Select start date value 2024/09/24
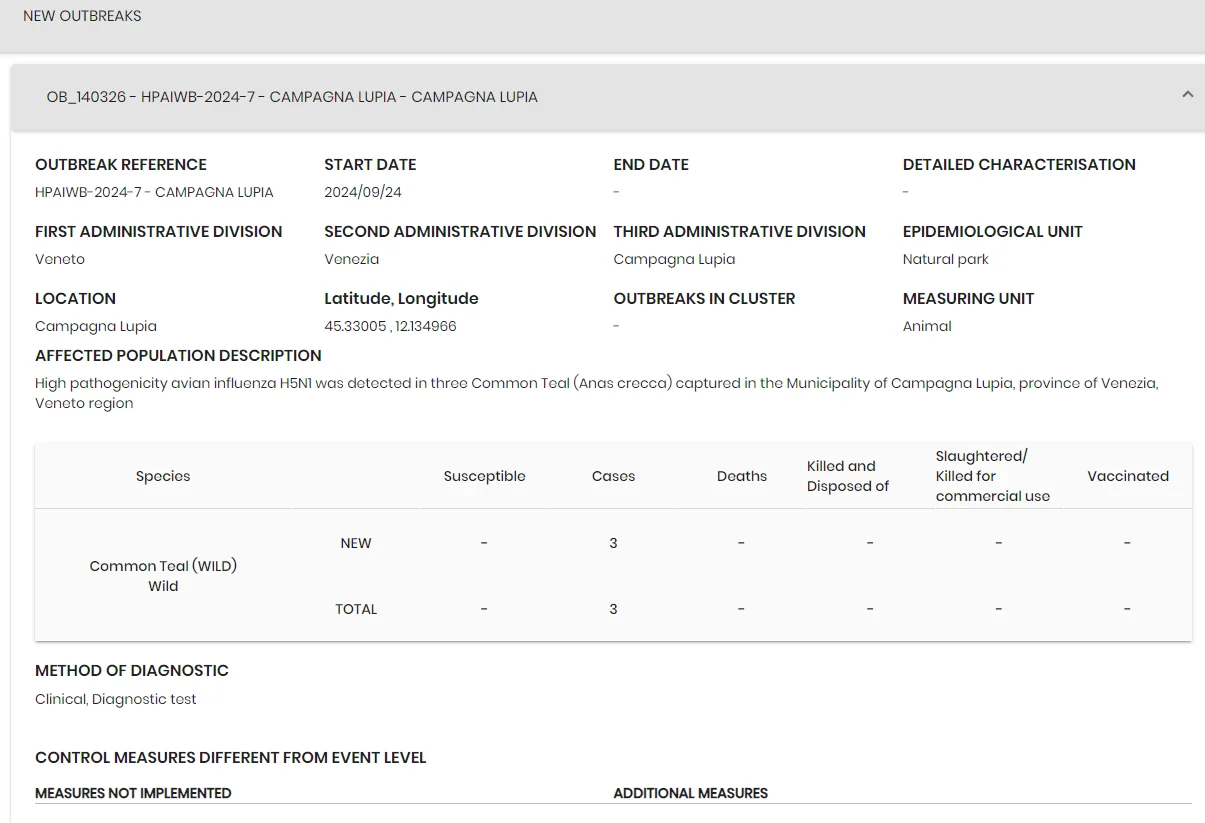The height and width of the screenshot is (823, 1205). tap(363, 192)
